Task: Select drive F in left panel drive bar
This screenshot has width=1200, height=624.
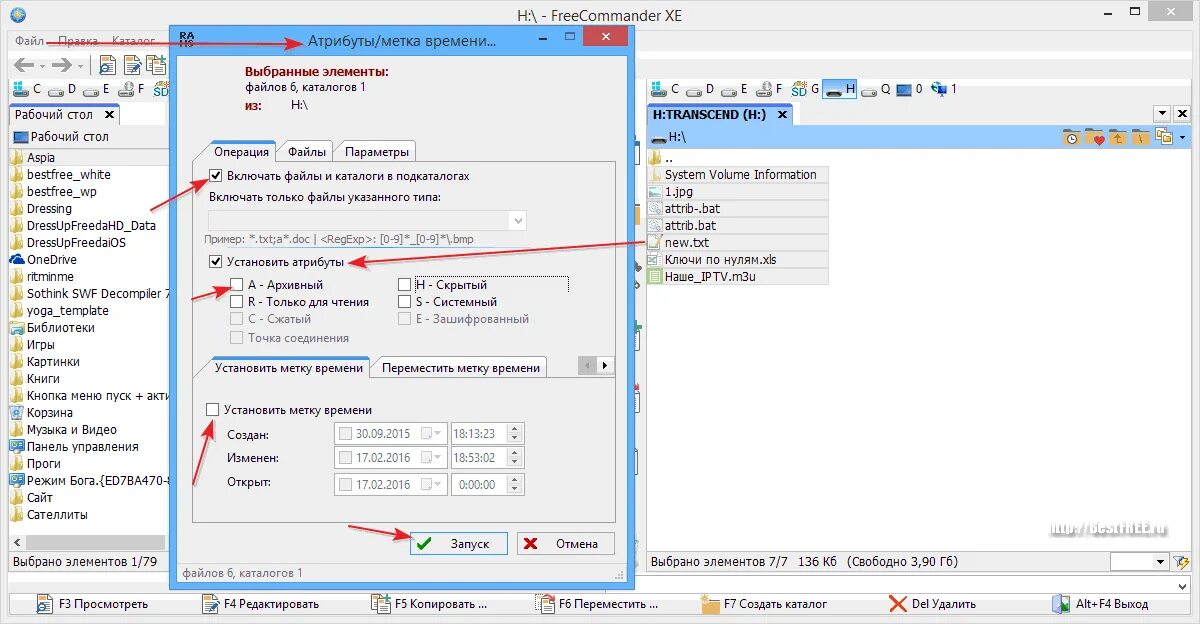Action: coord(130,89)
